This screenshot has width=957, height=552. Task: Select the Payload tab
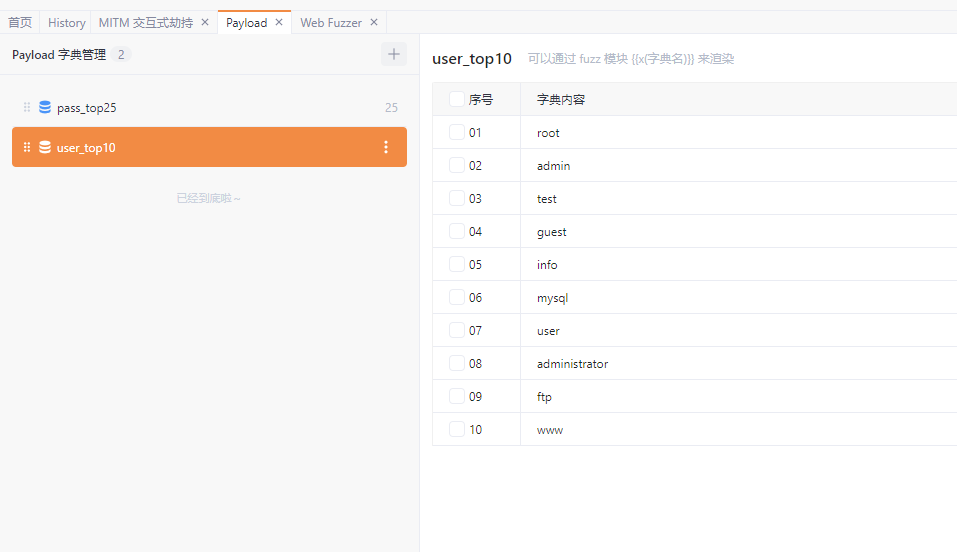pos(247,23)
